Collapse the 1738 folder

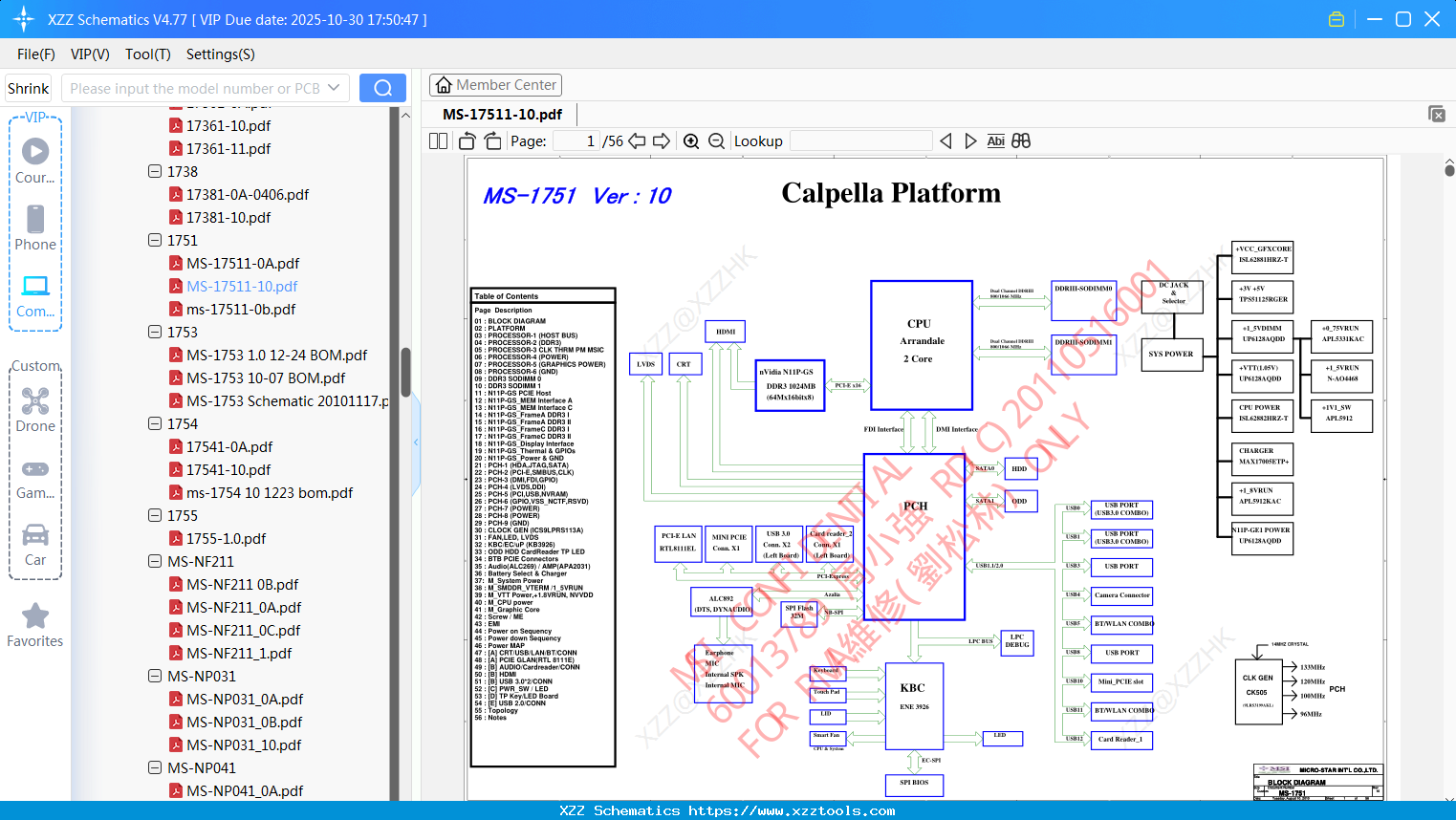155,171
